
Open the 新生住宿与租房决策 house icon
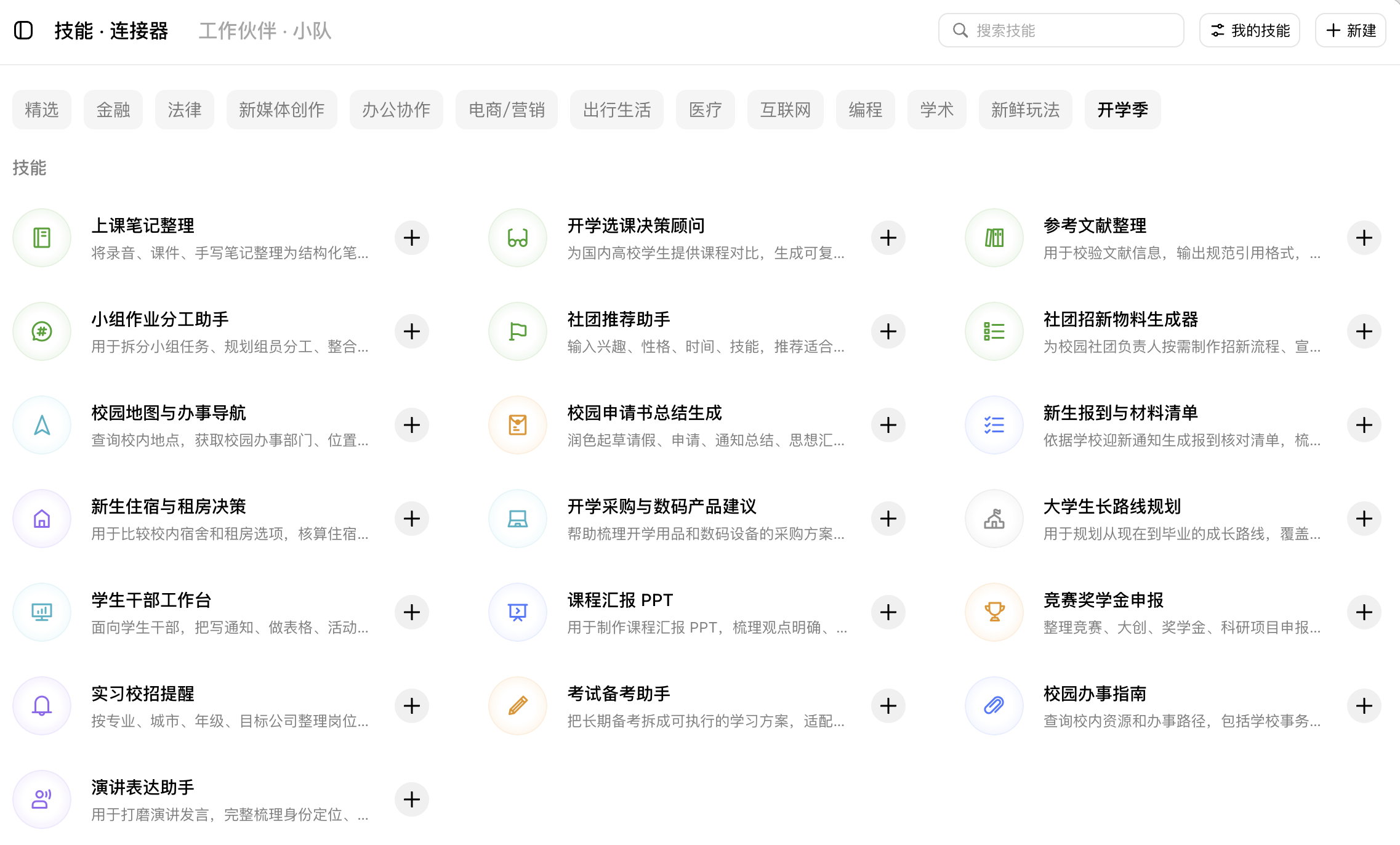(42, 519)
